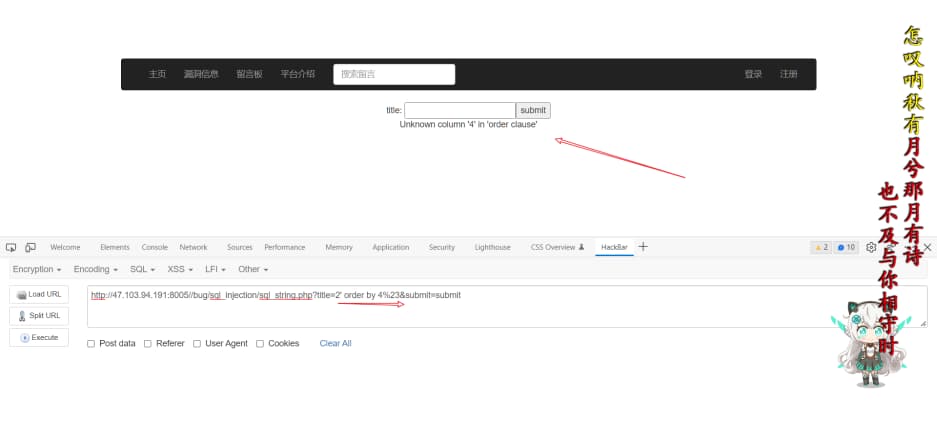Click the inspect element icon in DevTools
The image size is (937, 440).
coord(11,248)
